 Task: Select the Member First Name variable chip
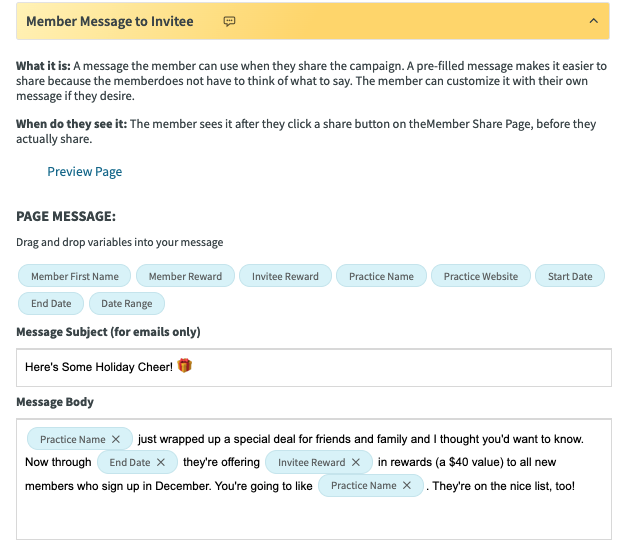tap(75, 276)
